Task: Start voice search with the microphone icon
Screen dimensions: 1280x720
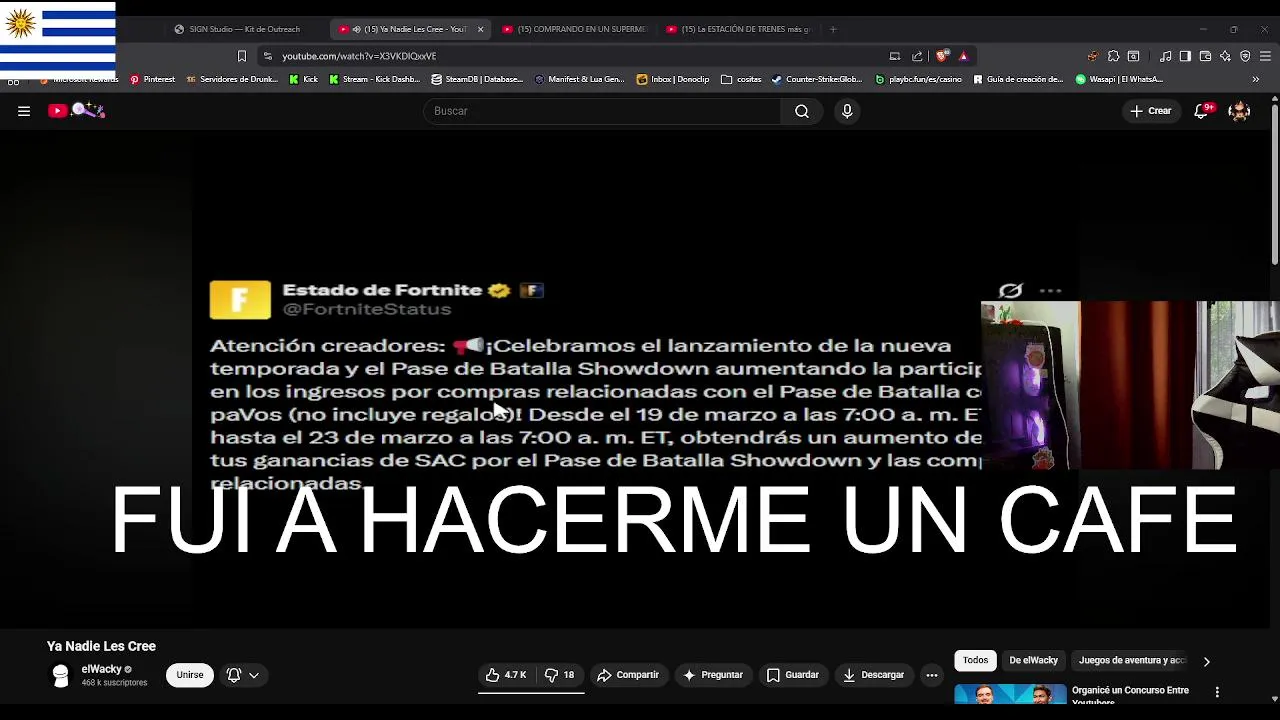Action: (847, 111)
